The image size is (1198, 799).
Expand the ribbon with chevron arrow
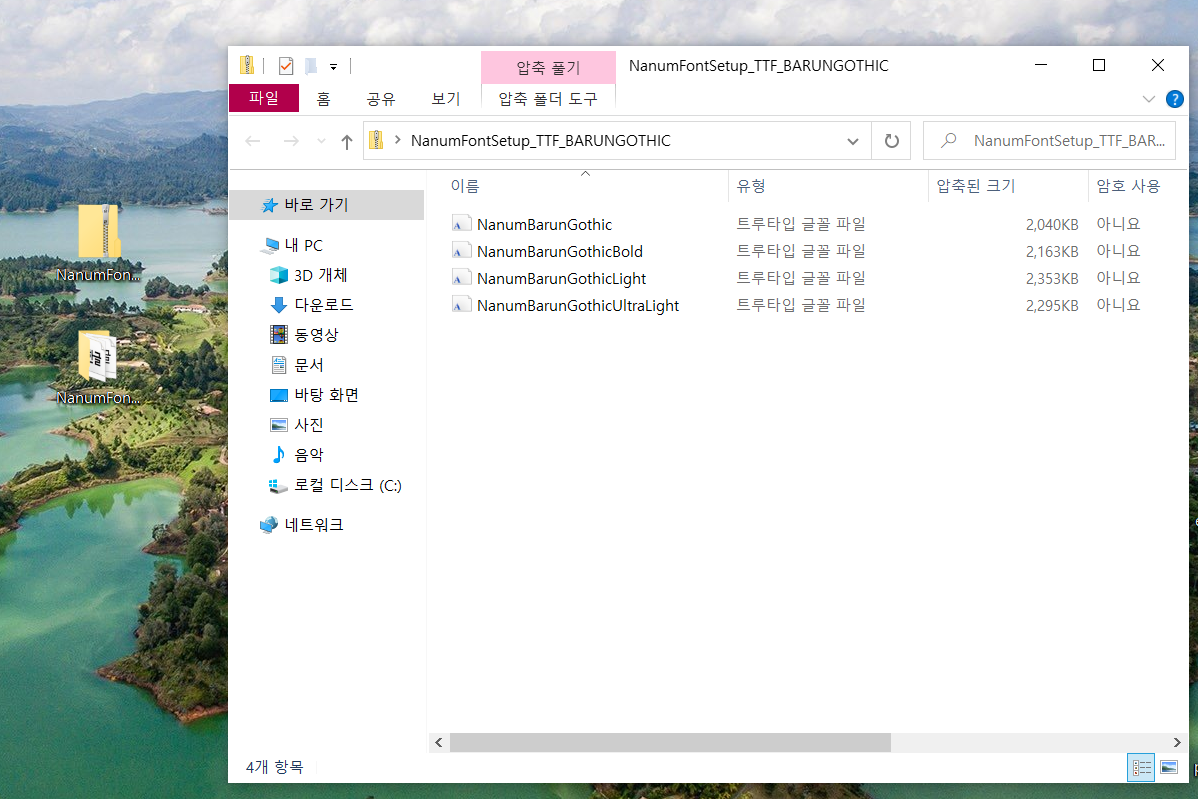point(1148,99)
